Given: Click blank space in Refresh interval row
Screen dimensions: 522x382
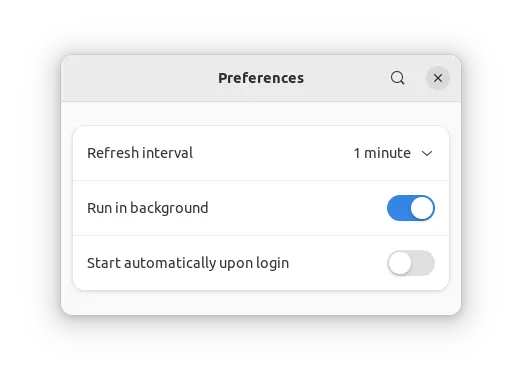Looking at the screenshot, I should pyautogui.click(x=273, y=153).
